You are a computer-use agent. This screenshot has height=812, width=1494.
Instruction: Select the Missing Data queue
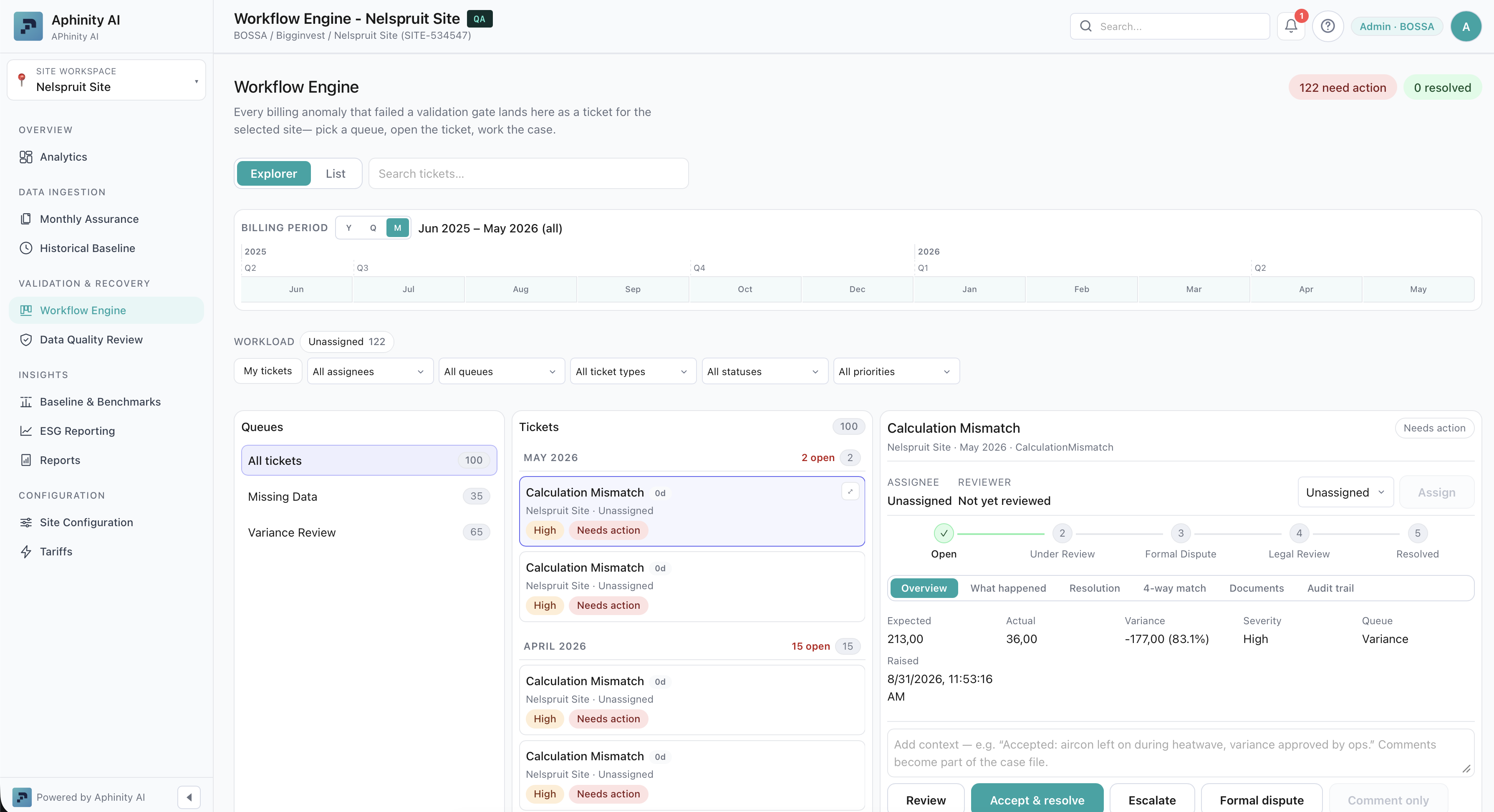pyautogui.click(x=369, y=497)
